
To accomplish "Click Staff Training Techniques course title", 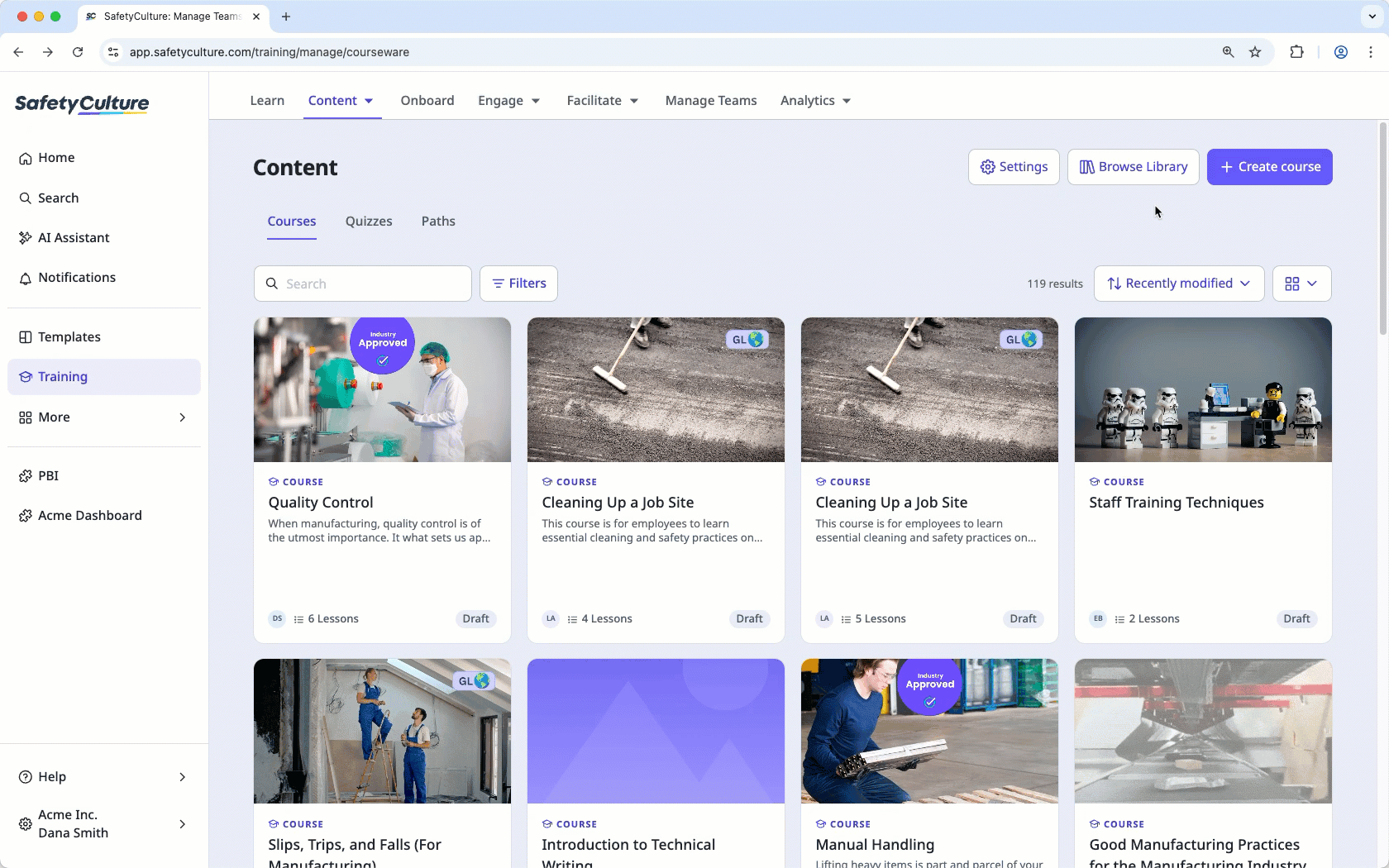I will [1177, 503].
